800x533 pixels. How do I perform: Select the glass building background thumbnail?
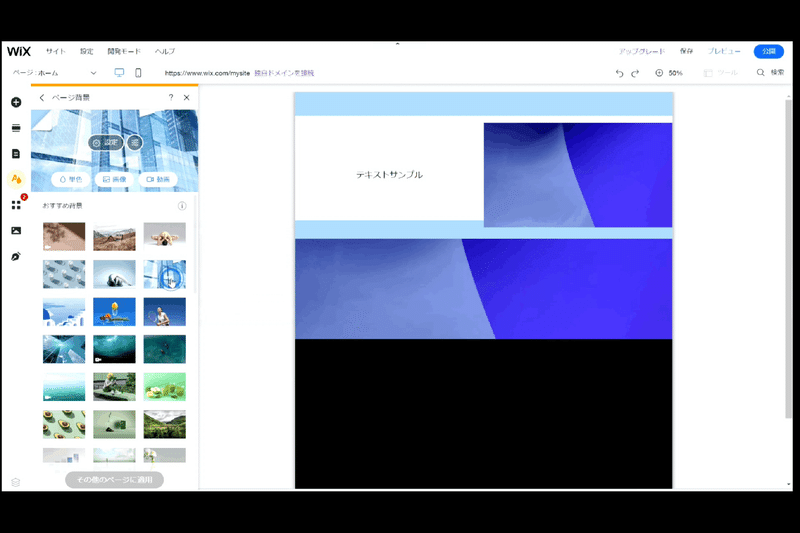coord(165,274)
